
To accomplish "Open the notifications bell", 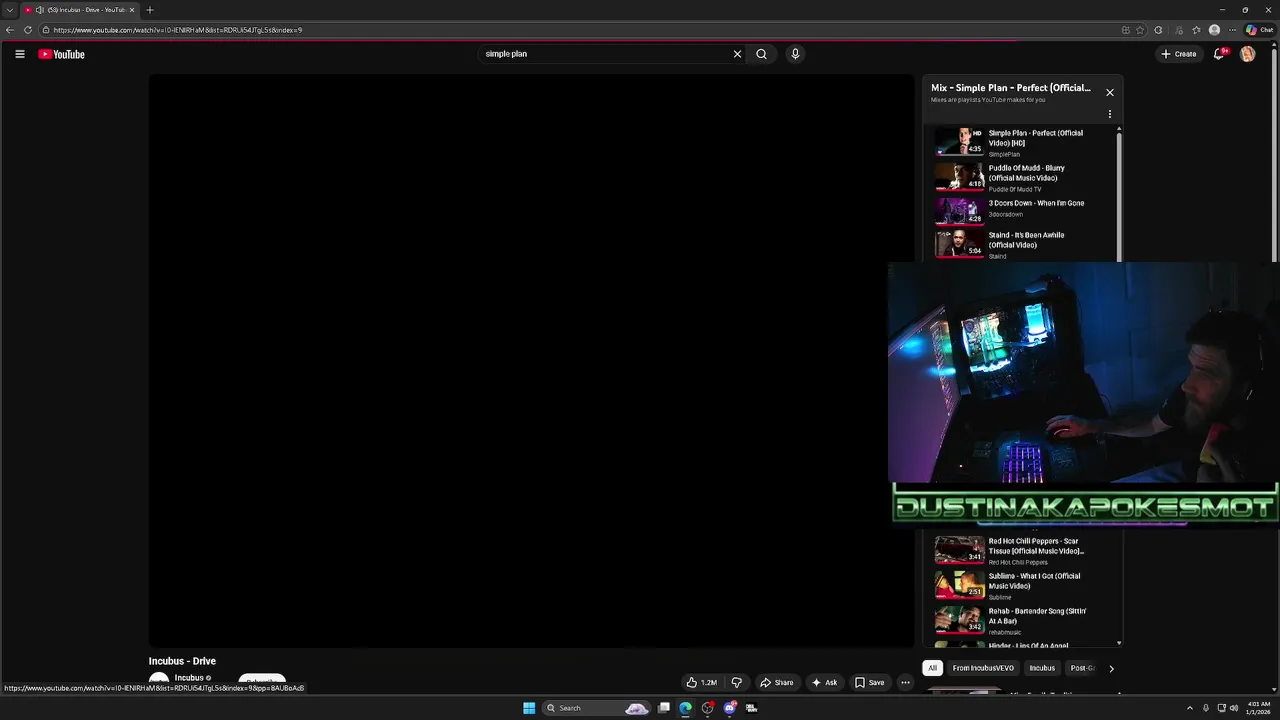I will coord(1218,54).
